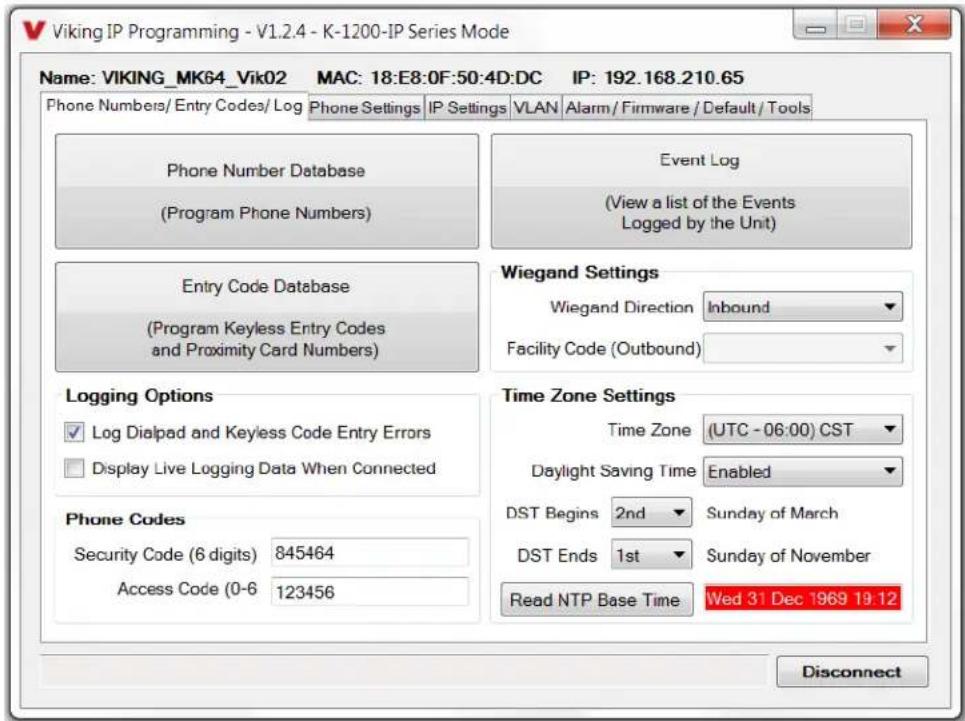The width and height of the screenshot is (965, 721).
Task: Select Phone Numbers/ Entry Codes/ Log tab
Action: pos(174,106)
